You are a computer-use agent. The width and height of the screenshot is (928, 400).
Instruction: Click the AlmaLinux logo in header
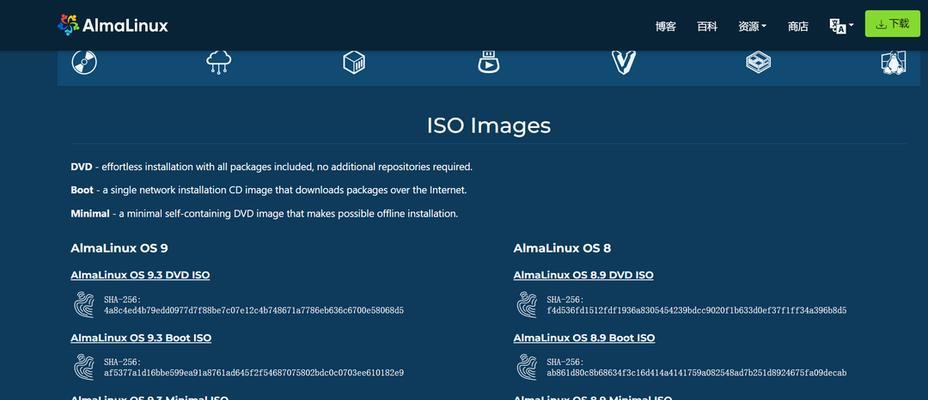pyautogui.click(x=113, y=25)
